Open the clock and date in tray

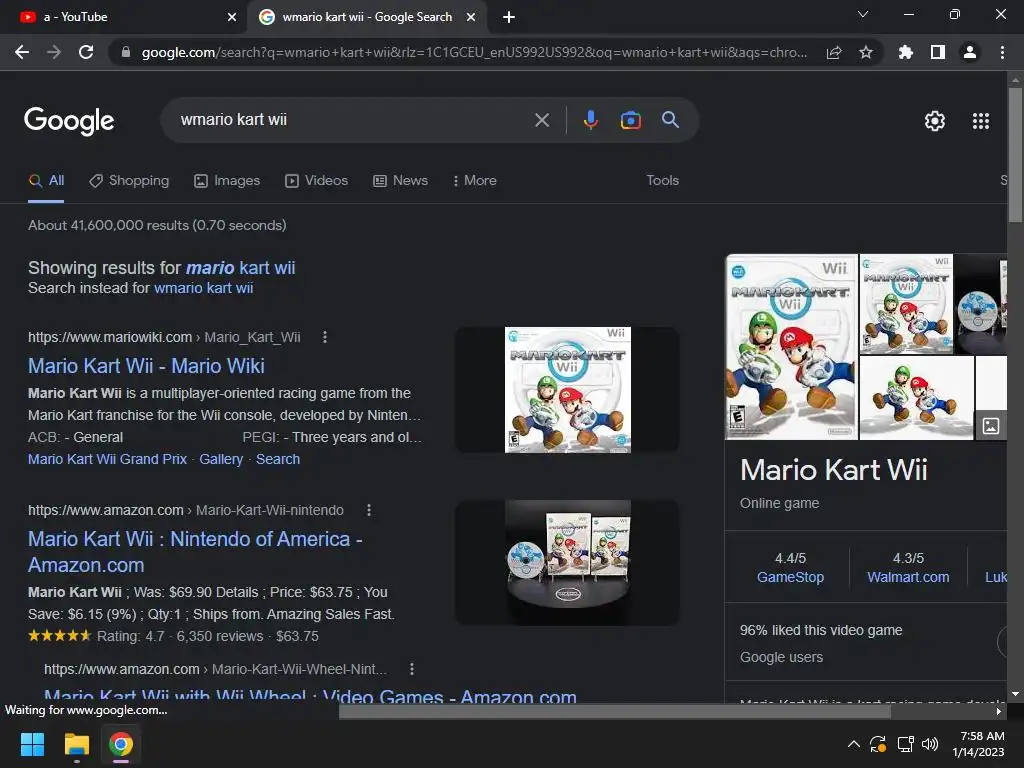coord(978,744)
